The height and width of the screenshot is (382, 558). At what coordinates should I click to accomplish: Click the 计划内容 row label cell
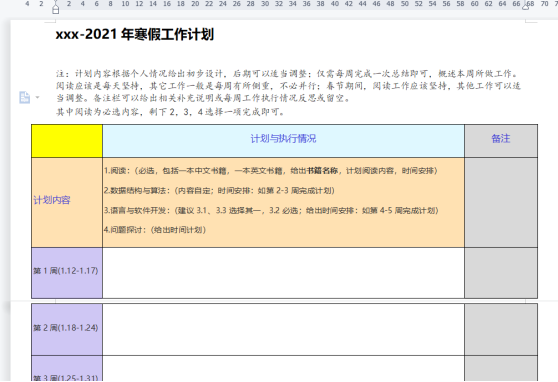(x=67, y=203)
